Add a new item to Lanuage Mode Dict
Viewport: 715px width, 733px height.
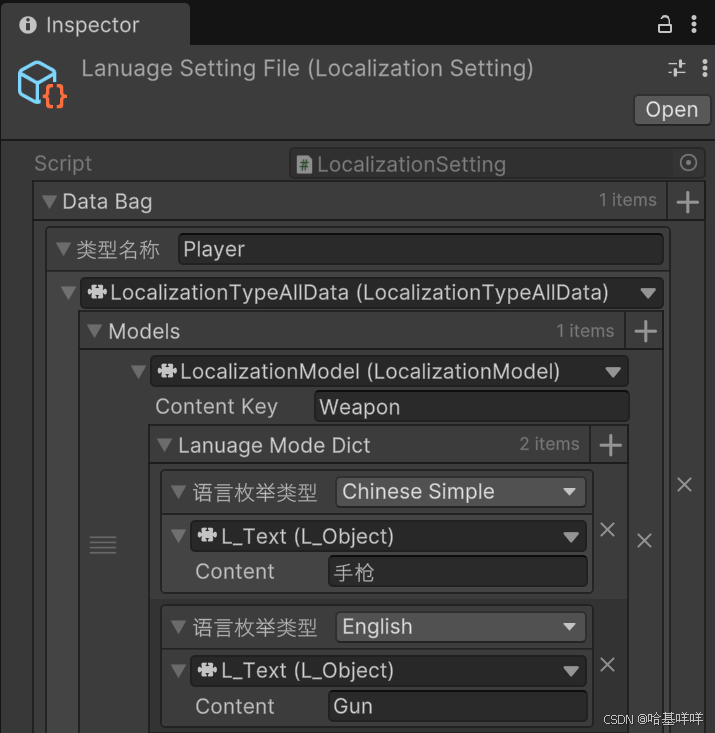click(x=610, y=445)
